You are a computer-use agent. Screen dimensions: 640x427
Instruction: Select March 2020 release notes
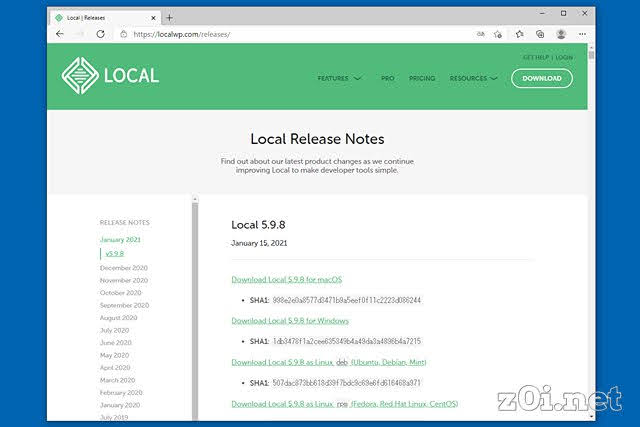coord(117,380)
